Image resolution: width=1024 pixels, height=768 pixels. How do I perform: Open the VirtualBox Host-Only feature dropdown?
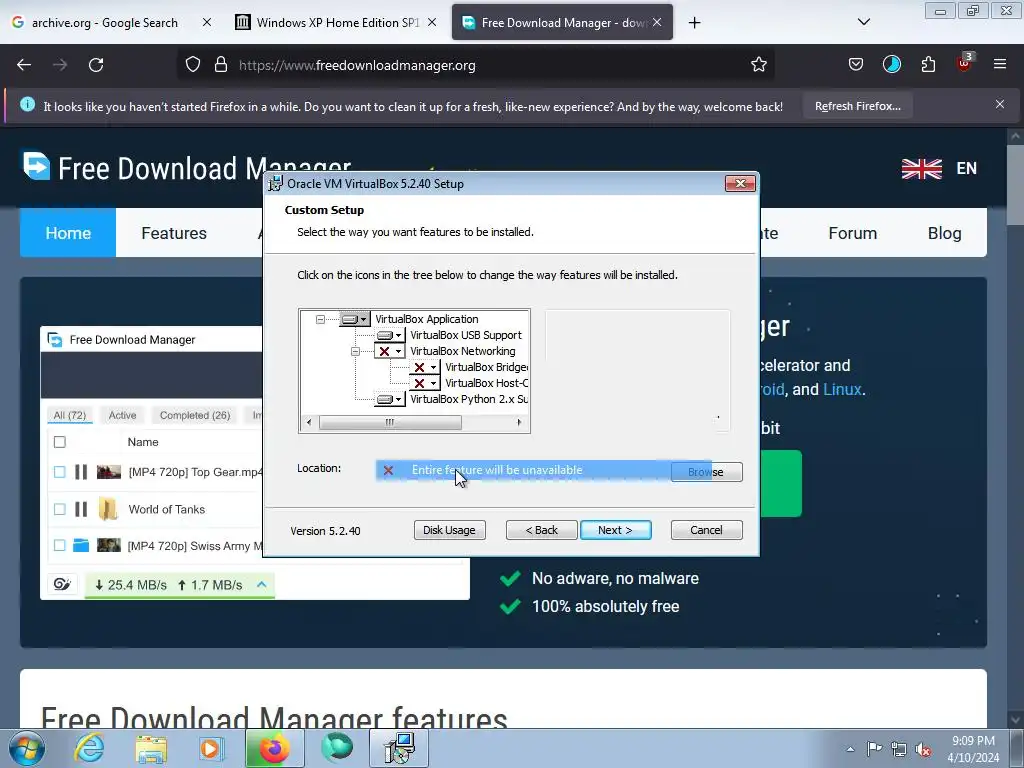424,383
